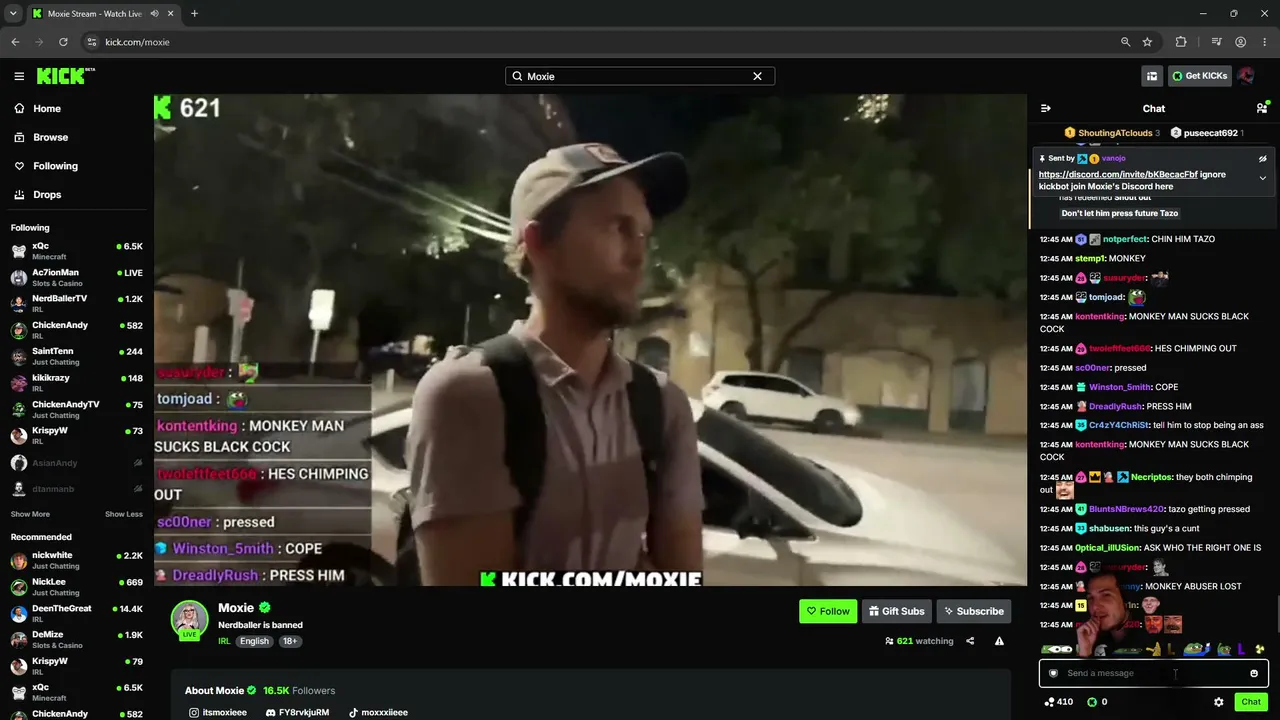Image resolution: width=1280 pixels, height=720 pixels.
Task: Open the browser tab search dropdown
Action: pos(13,14)
